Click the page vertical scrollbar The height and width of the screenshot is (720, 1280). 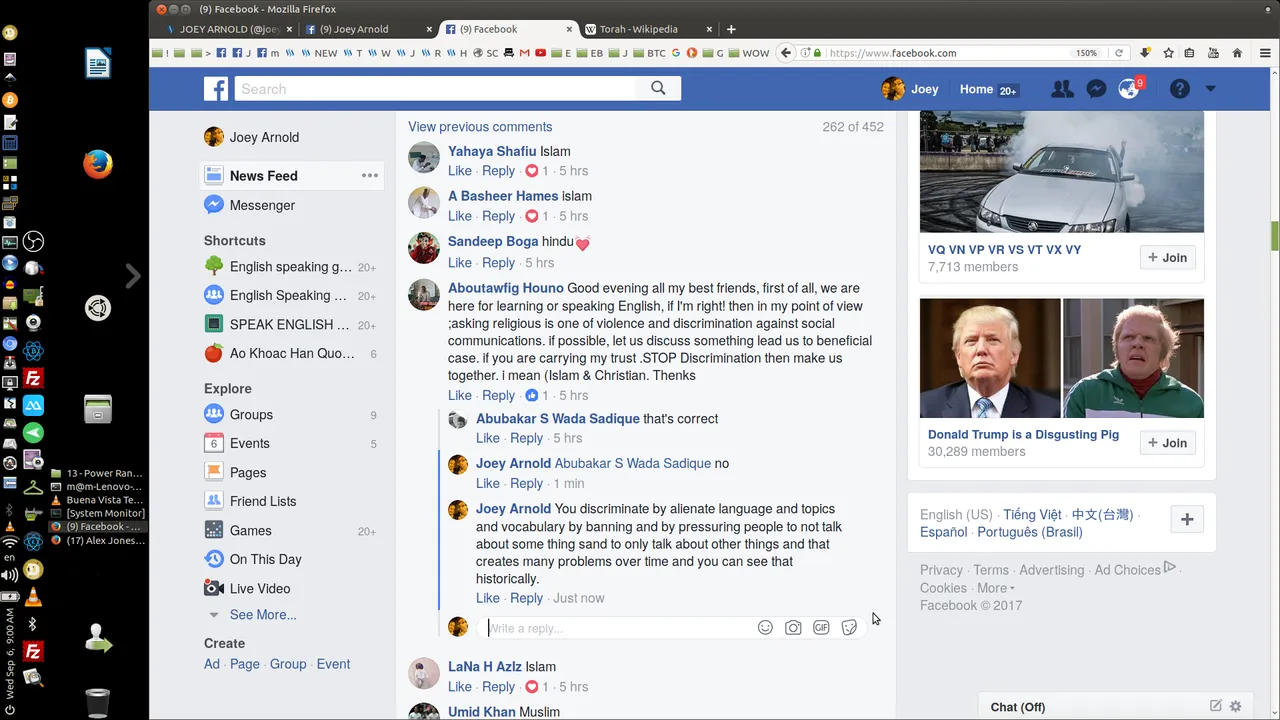pos(1274,237)
